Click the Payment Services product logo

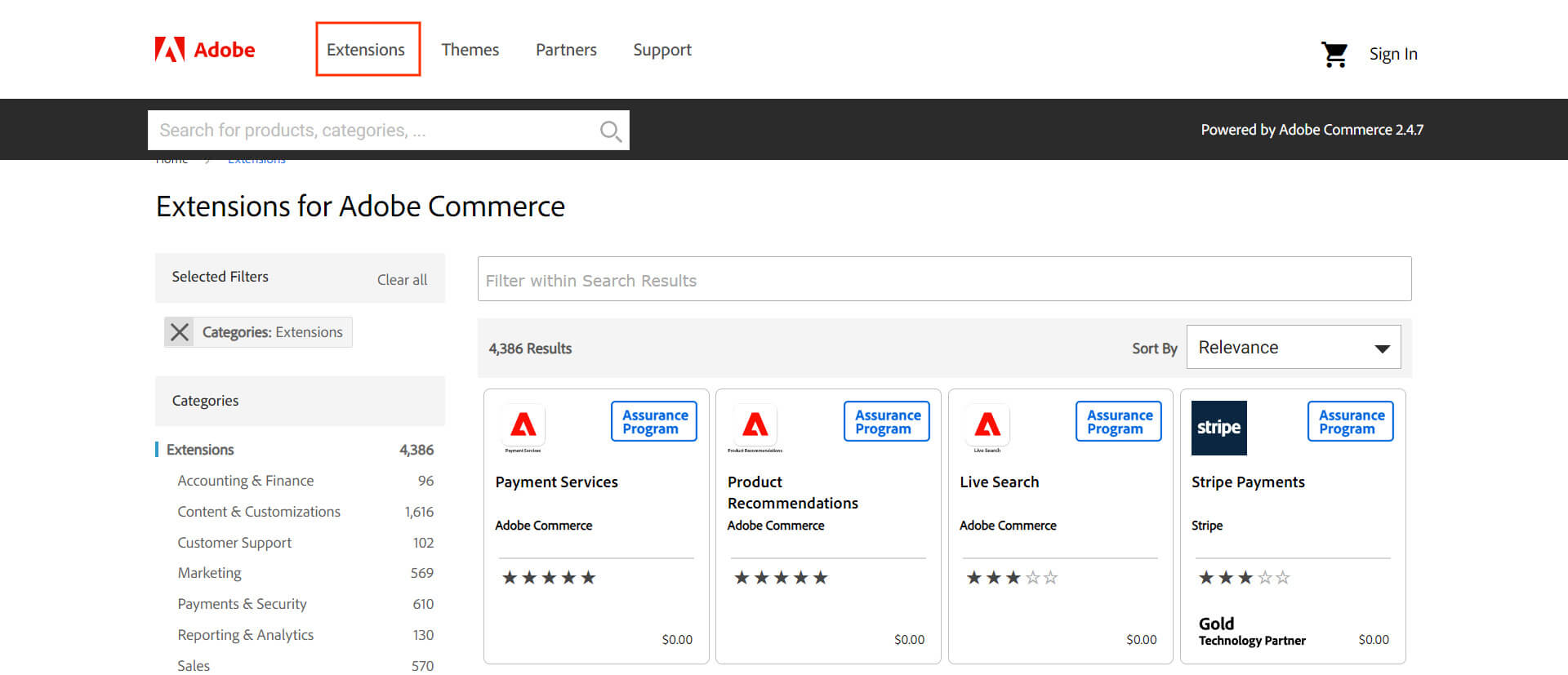click(523, 428)
